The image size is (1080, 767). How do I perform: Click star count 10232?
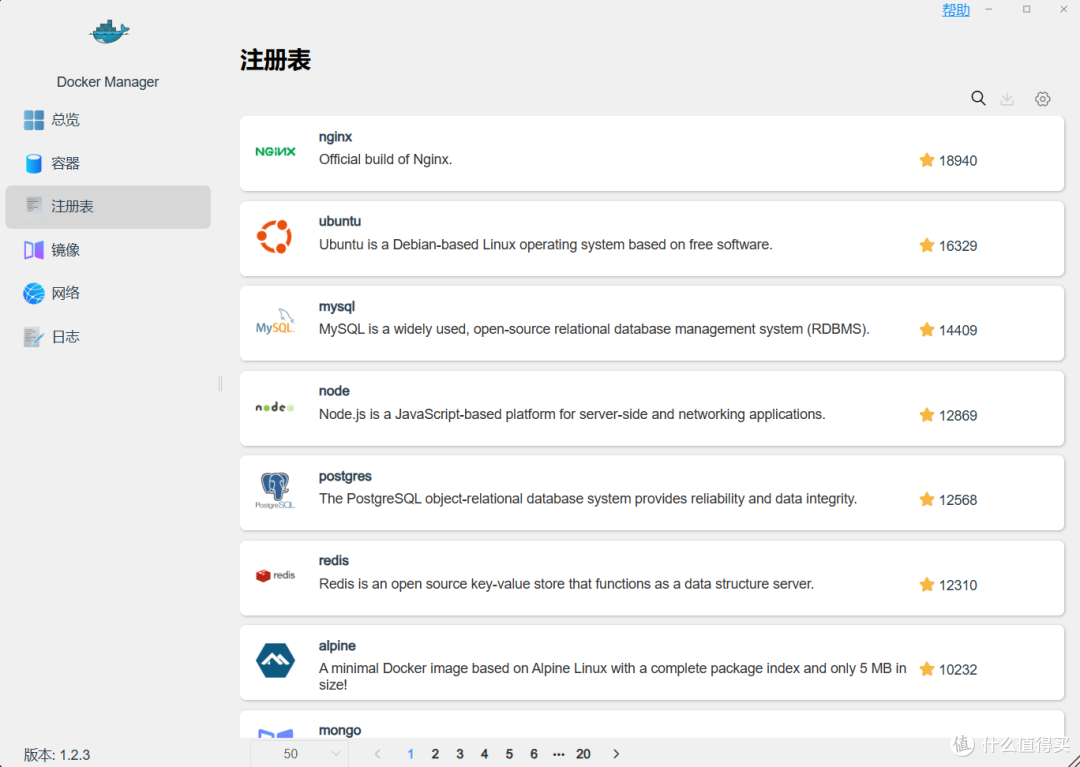(x=958, y=669)
